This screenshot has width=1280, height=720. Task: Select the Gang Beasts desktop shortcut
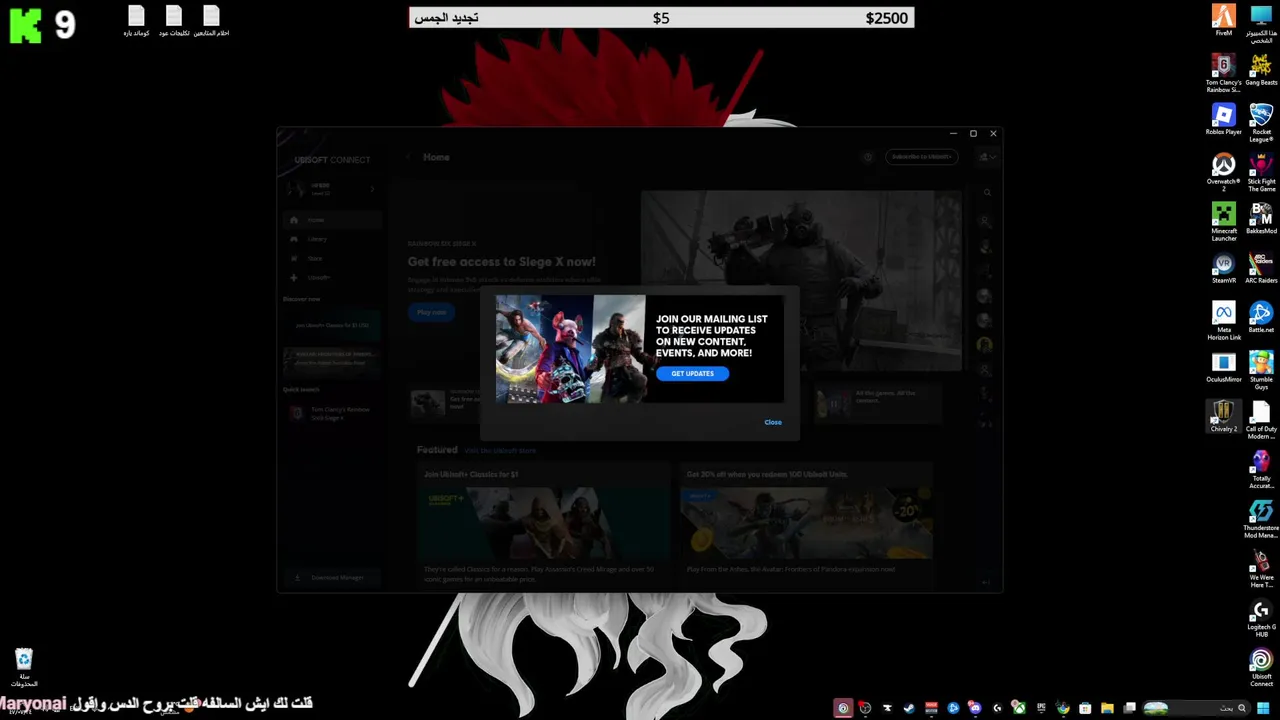tap(1261, 69)
